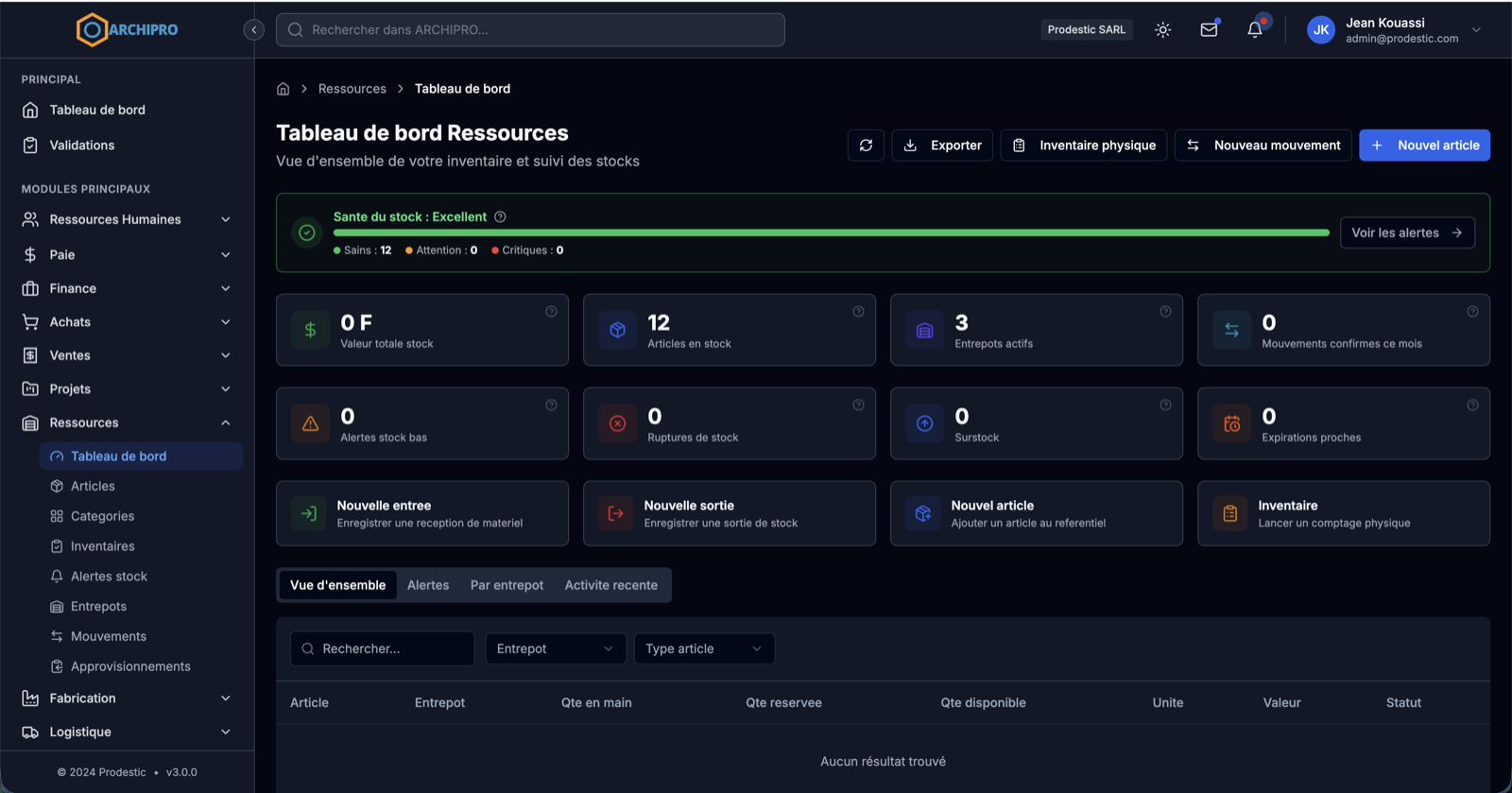1512x793 pixels.
Task: Click the Rechercher dans ARCHIPRO search field
Action: point(530,30)
